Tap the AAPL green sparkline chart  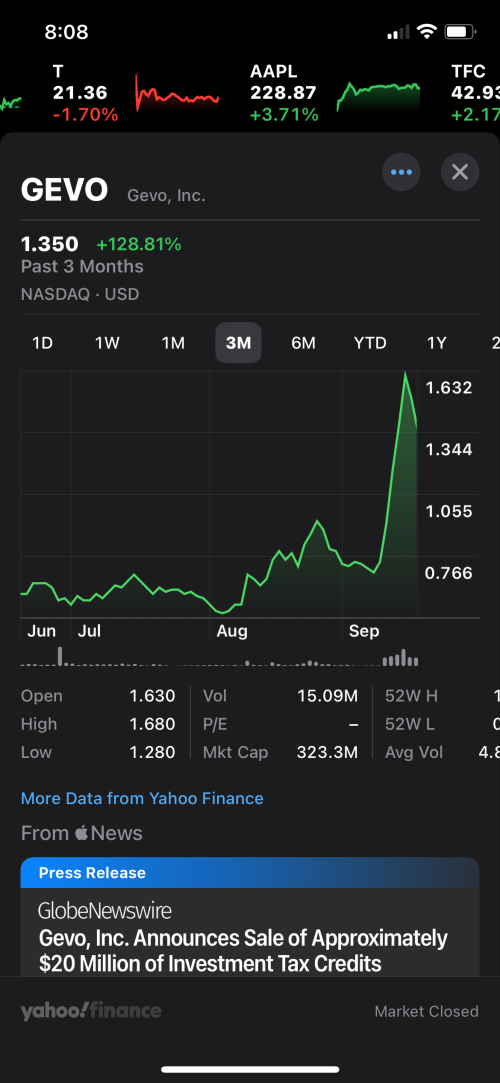[378, 96]
